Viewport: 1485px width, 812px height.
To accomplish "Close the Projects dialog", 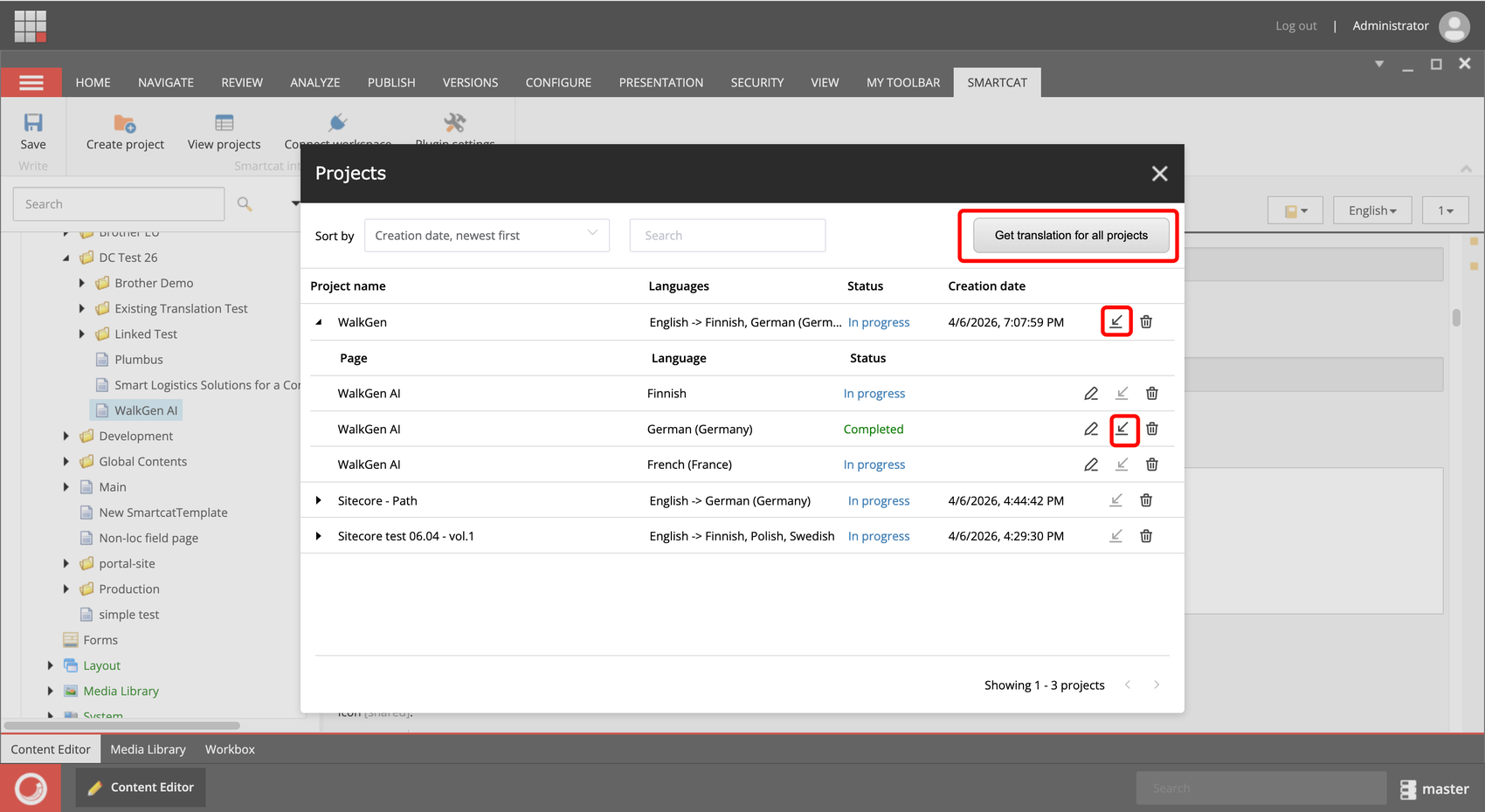I will point(1159,174).
